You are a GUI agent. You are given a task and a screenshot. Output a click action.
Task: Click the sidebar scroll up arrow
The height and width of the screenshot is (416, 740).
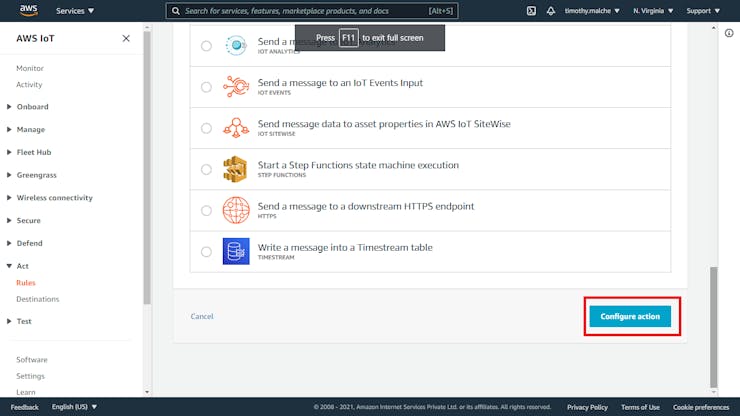tap(147, 27)
